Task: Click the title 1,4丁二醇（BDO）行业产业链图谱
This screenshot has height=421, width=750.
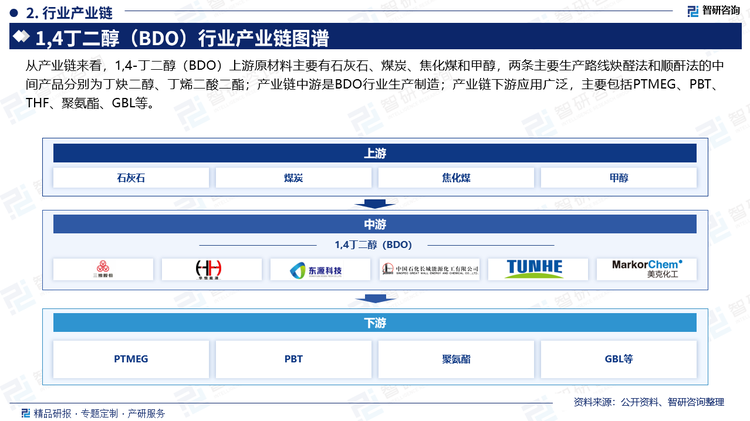Action: point(182,38)
